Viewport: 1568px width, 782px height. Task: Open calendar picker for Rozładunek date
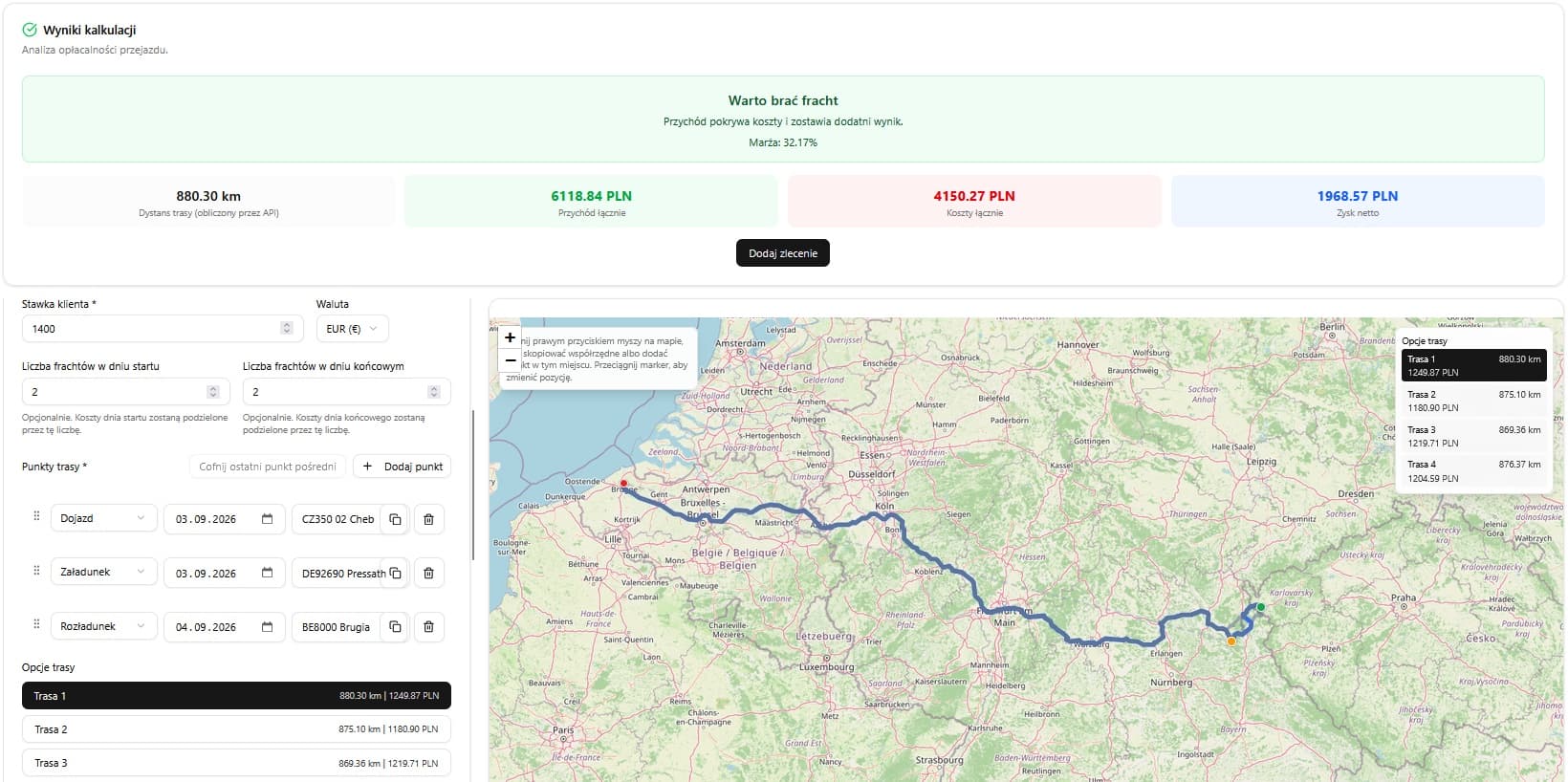coord(268,627)
